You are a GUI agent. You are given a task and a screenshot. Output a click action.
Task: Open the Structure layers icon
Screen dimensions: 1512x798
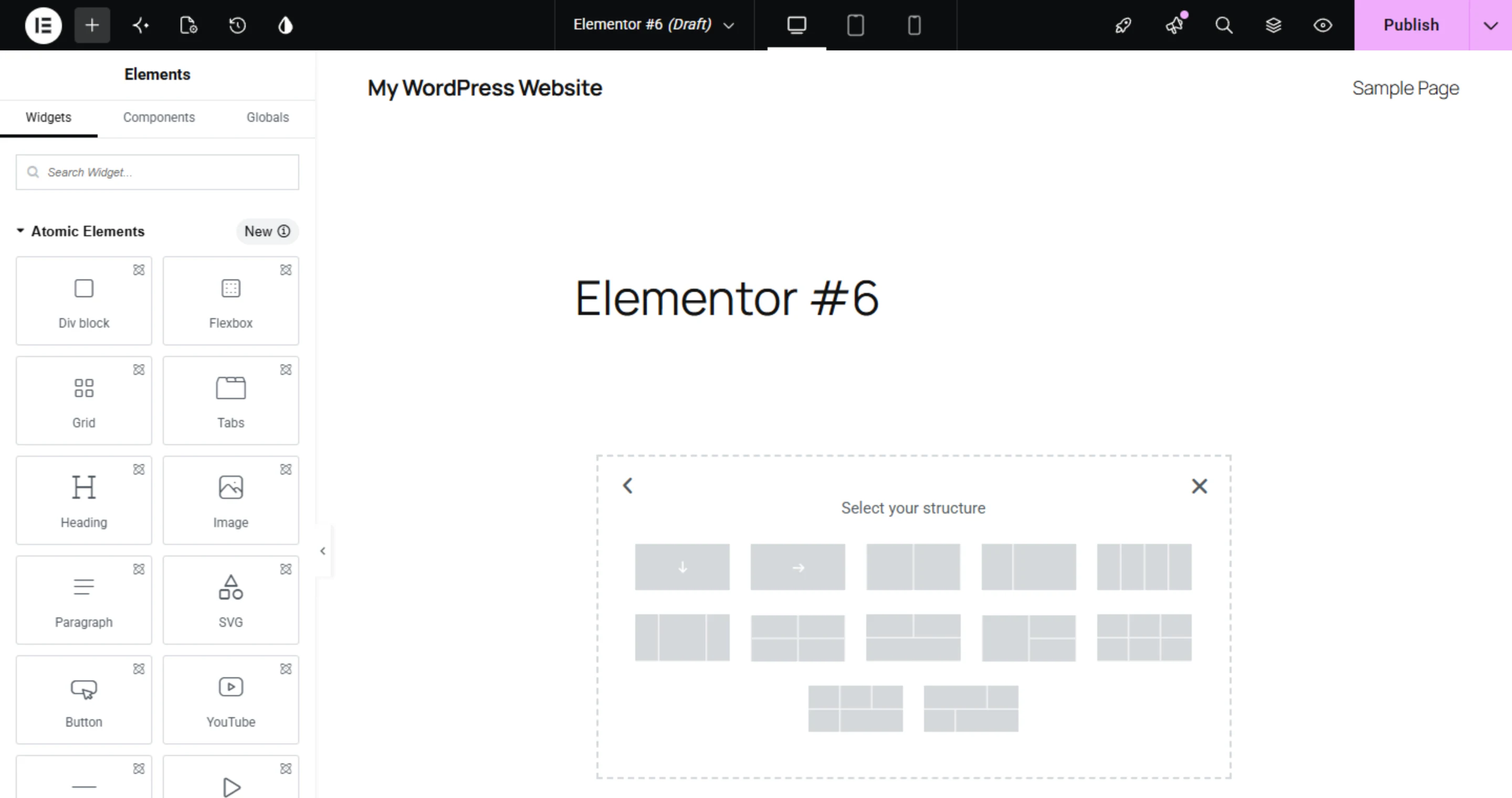pyautogui.click(x=1273, y=25)
